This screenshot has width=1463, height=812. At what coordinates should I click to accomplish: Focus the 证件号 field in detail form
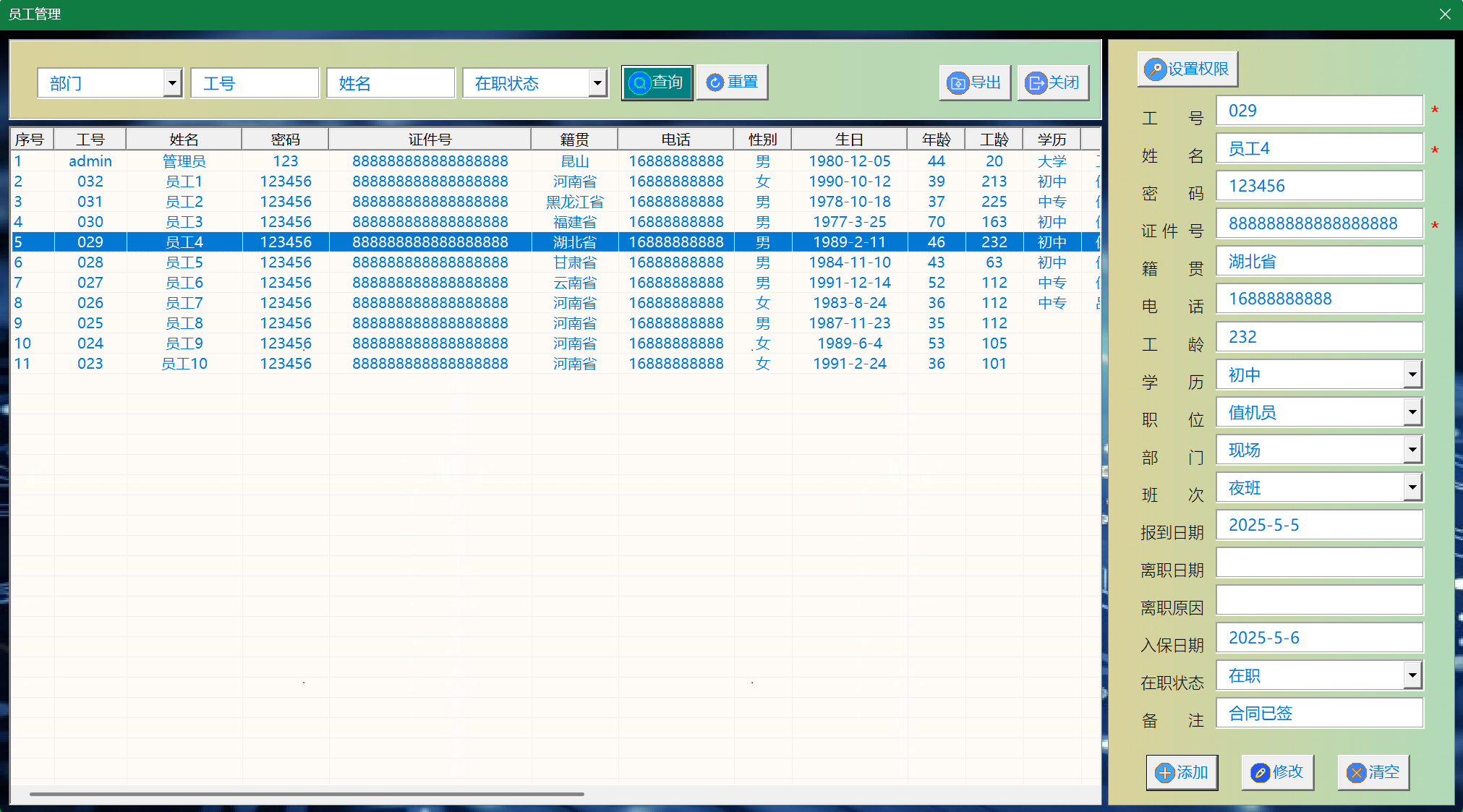[x=1319, y=223]
